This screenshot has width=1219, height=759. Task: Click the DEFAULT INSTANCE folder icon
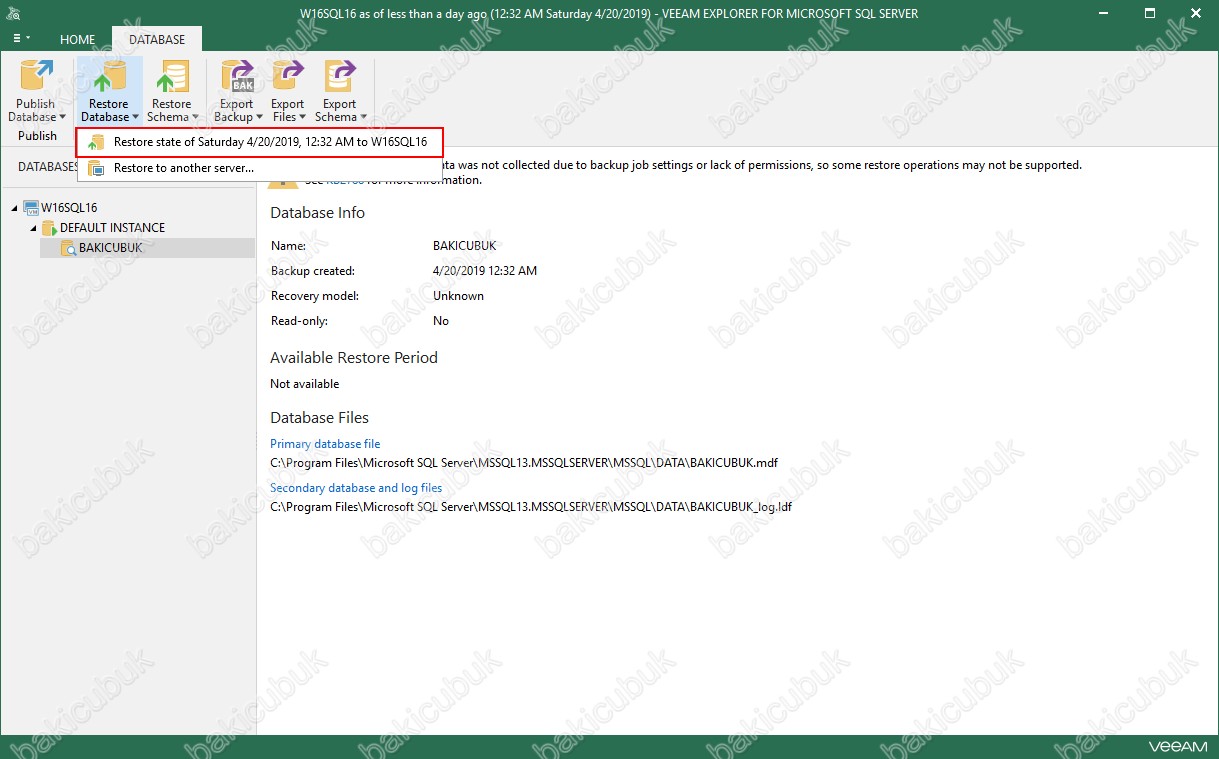[x=49, y=228]
